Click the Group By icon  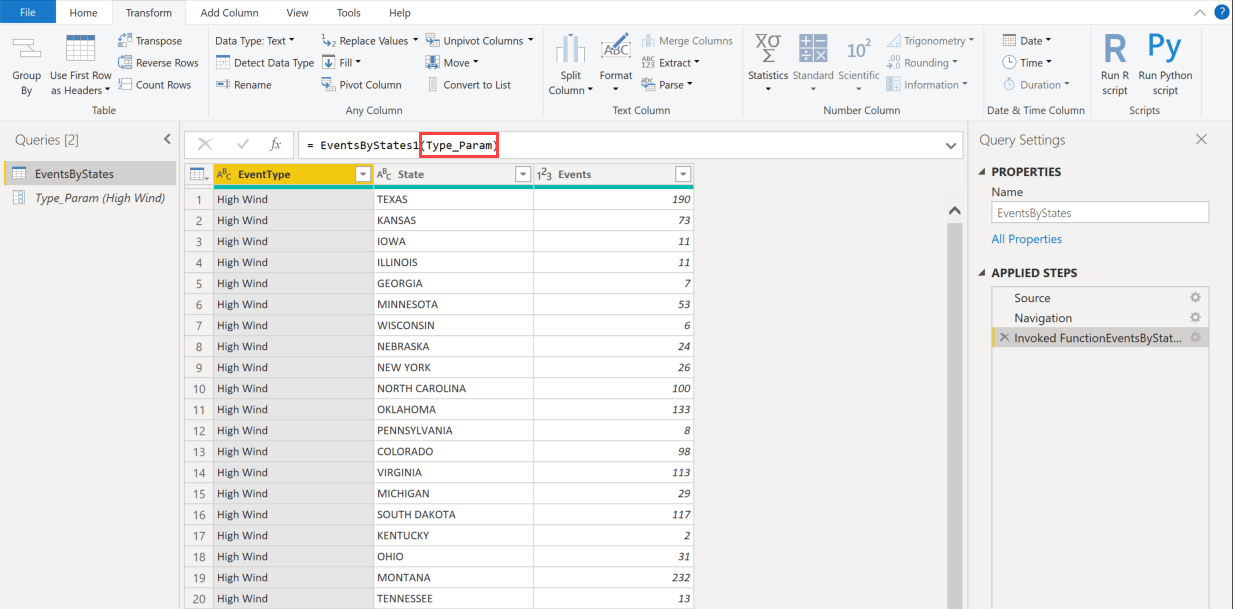pos(26,62)
